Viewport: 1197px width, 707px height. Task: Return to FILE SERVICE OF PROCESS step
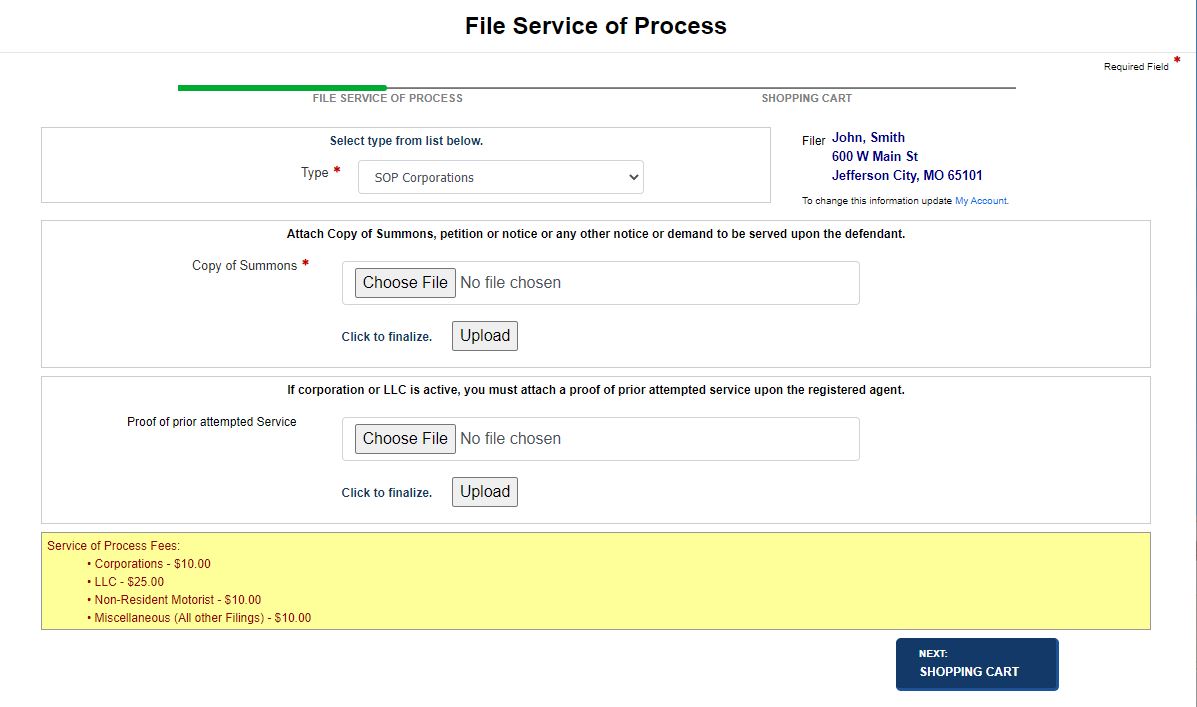point(387,98)
